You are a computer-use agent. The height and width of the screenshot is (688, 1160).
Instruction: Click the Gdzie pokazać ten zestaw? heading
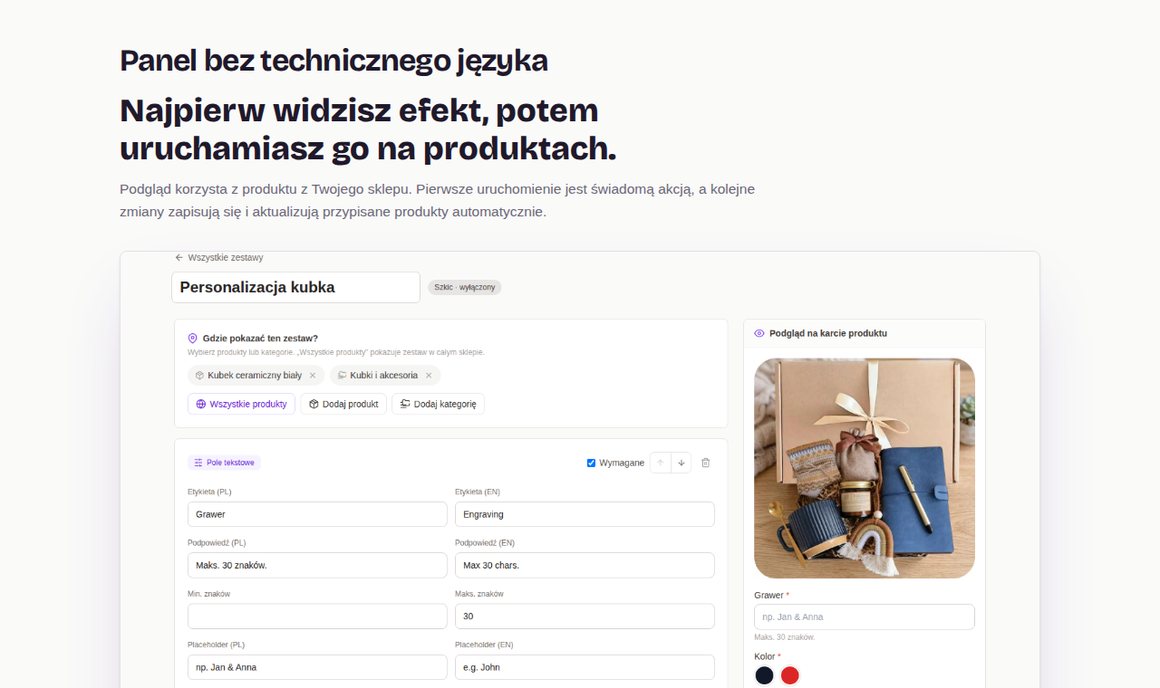point(260,338)
